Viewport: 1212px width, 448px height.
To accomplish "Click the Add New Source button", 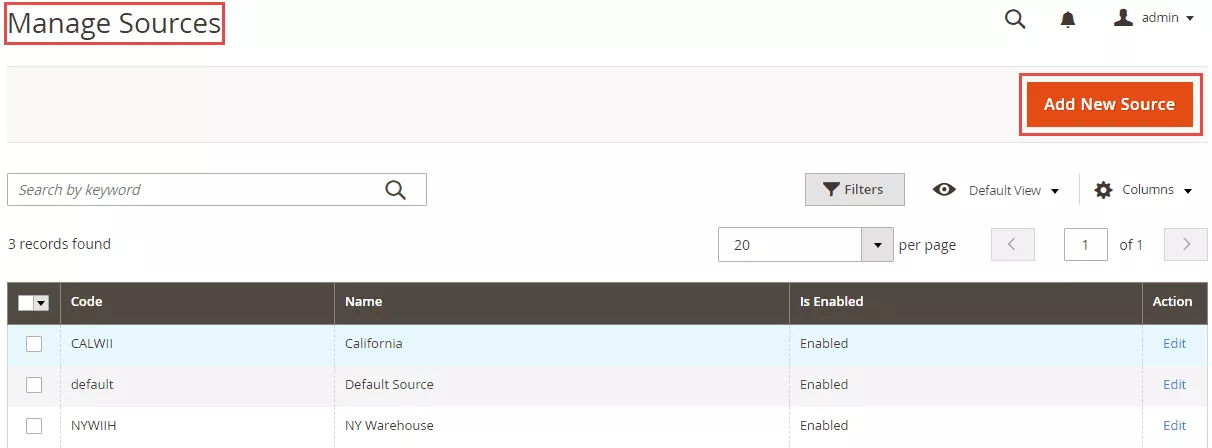I will (1109, 104).
